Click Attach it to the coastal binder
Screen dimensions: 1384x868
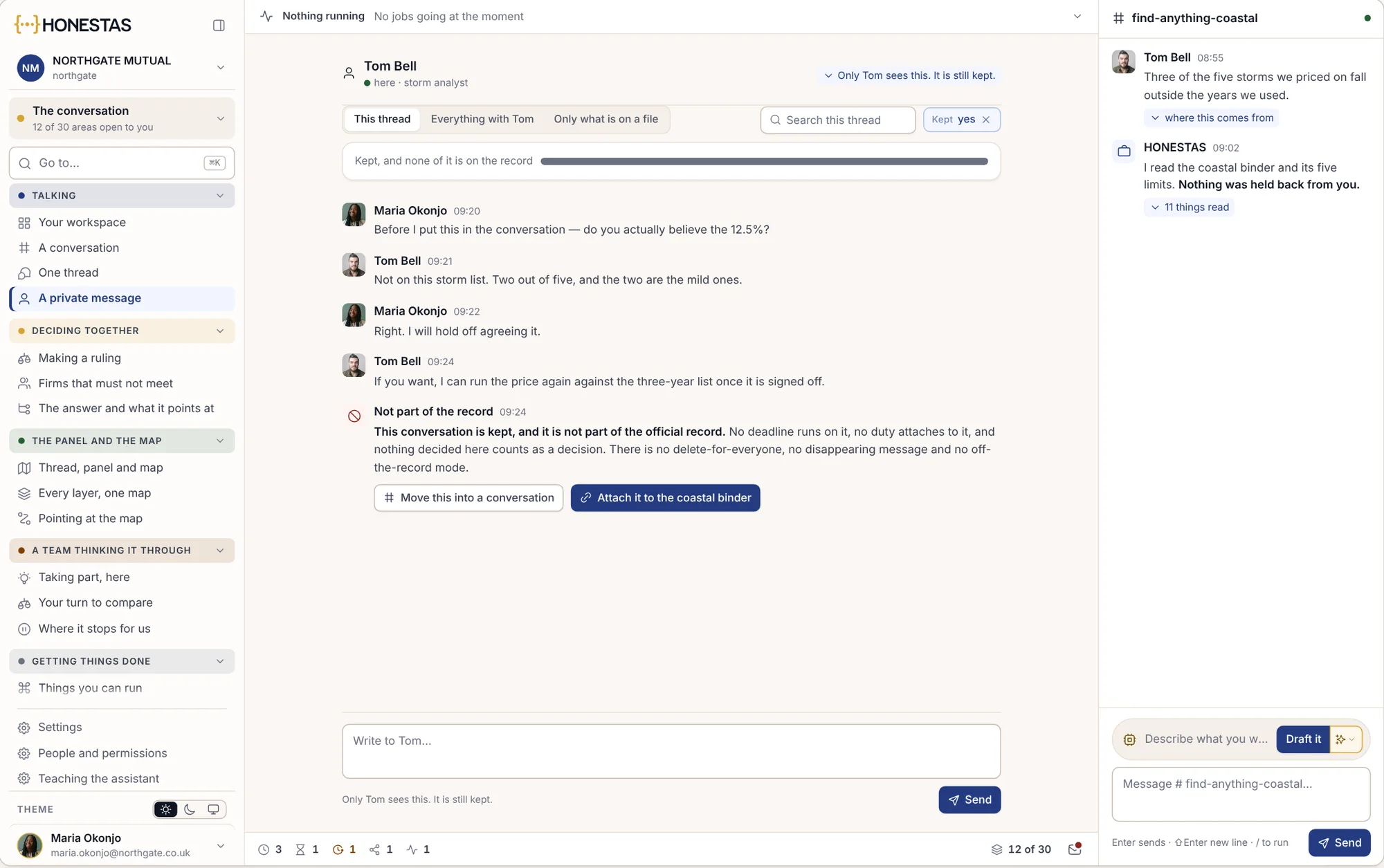pyautogui.click(x=665, y=498)
